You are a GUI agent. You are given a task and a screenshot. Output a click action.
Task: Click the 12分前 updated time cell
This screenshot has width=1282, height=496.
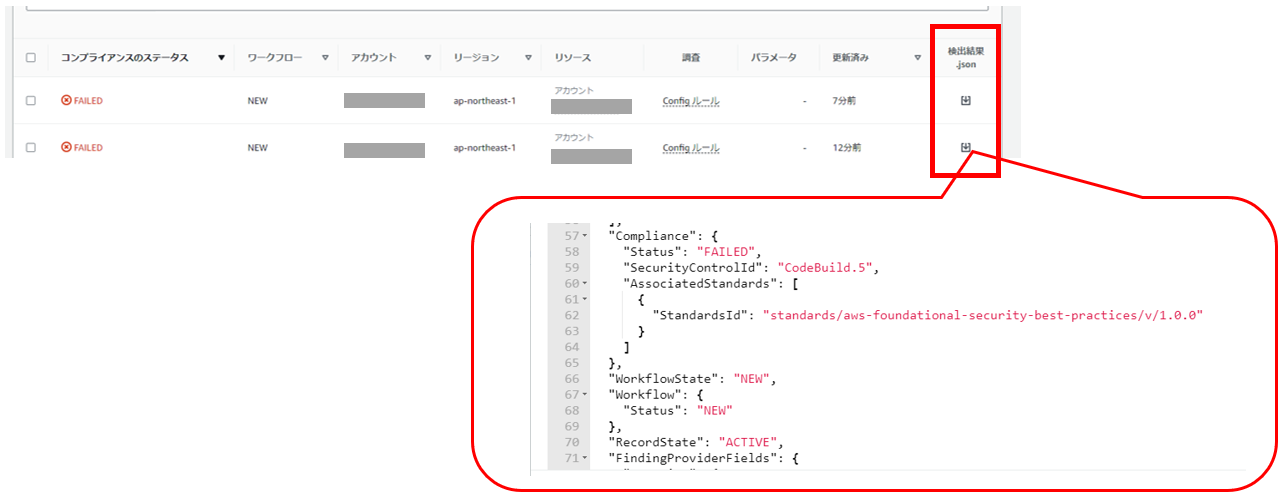(x=848, y=148)
